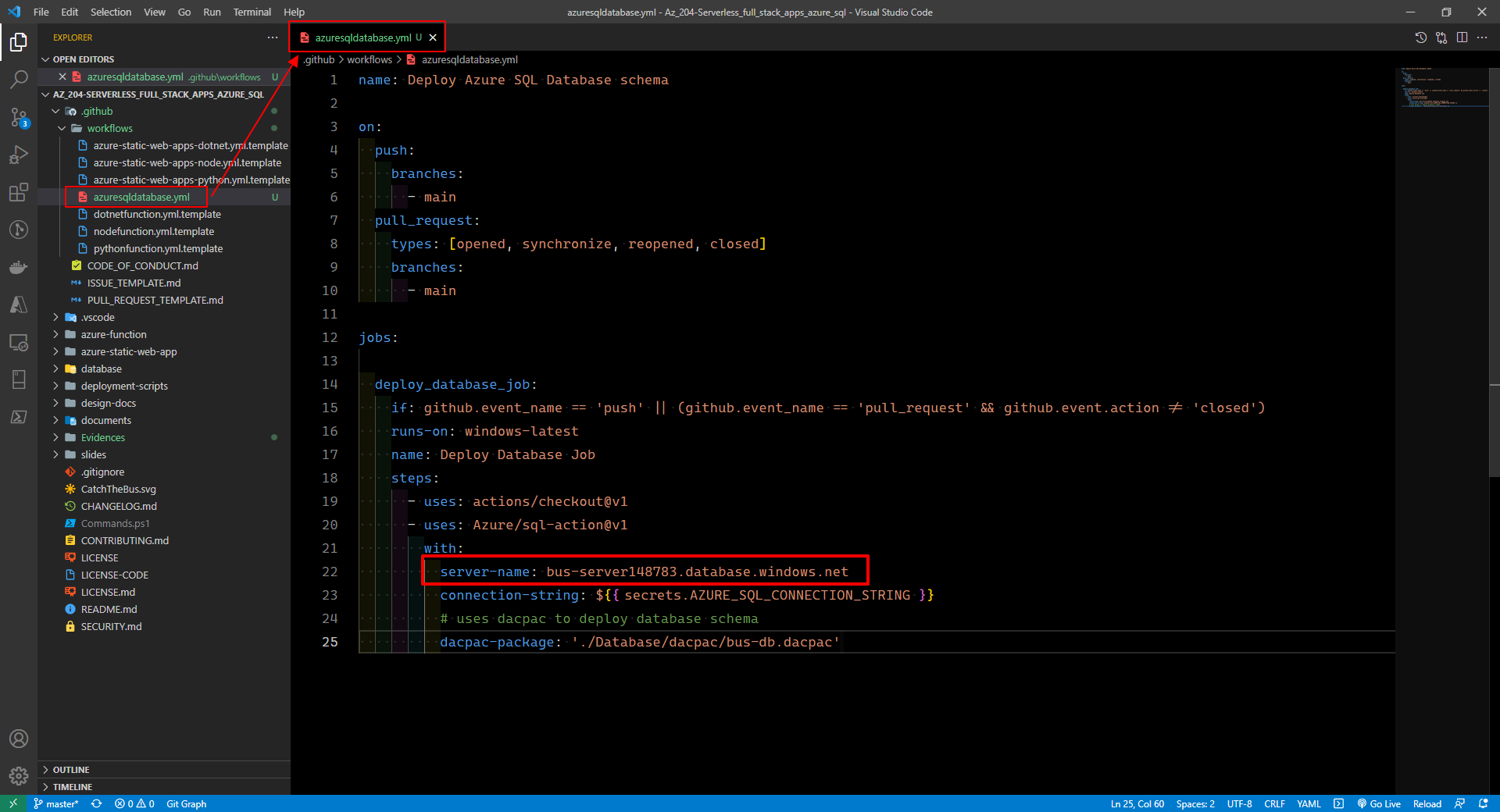This screenshot has height=812, width=1500.
Task: Open the Terminal menu
Action: click(252, 12)
